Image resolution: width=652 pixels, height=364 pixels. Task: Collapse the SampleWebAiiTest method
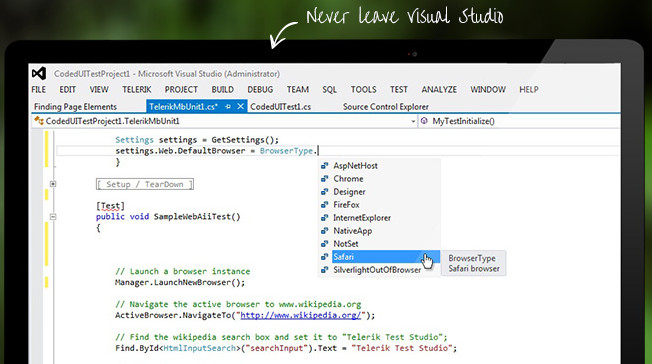[x=53, y=217]
